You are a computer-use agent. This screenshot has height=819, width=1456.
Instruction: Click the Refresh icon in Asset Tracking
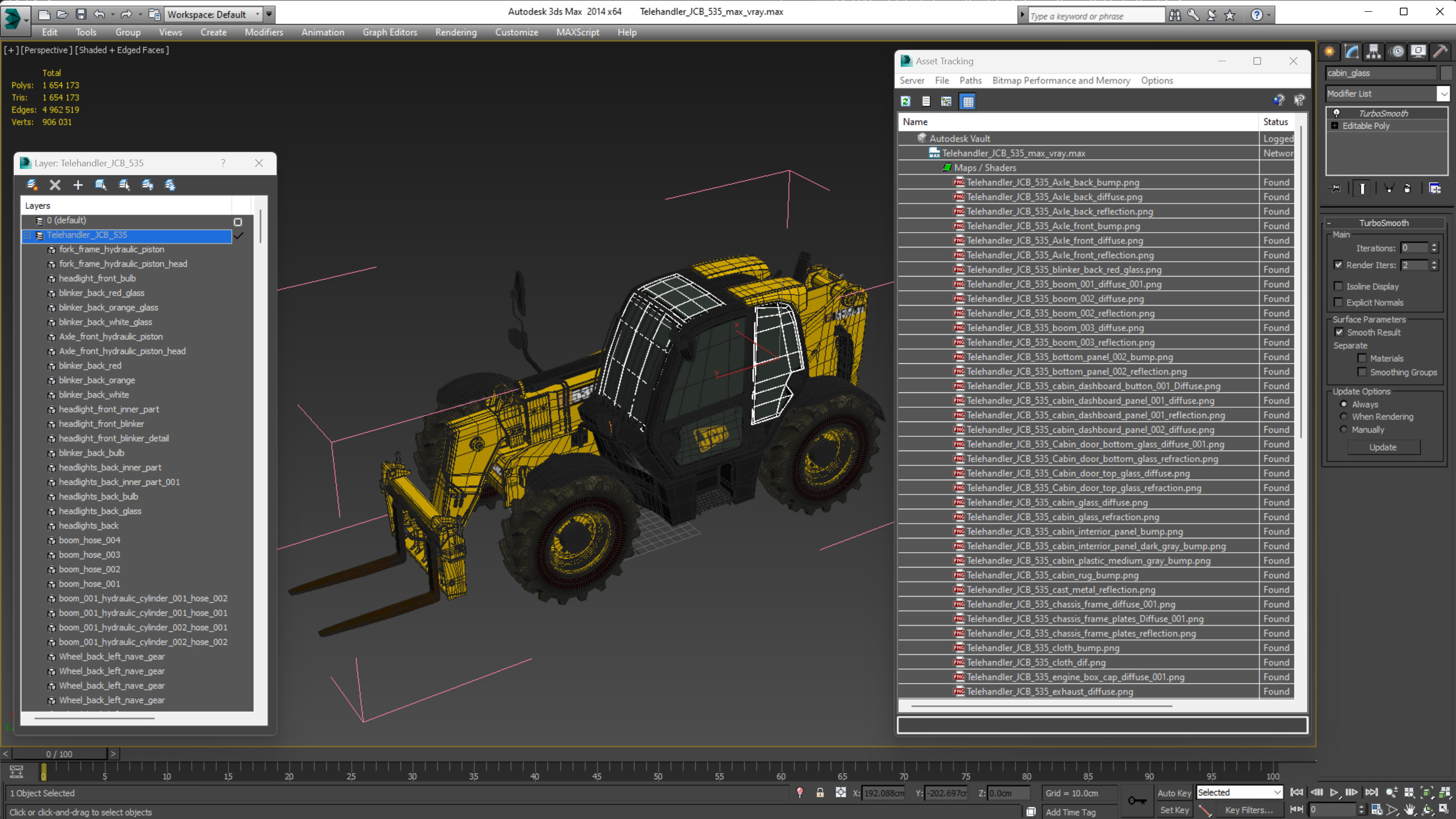click(x=905, y=101)
